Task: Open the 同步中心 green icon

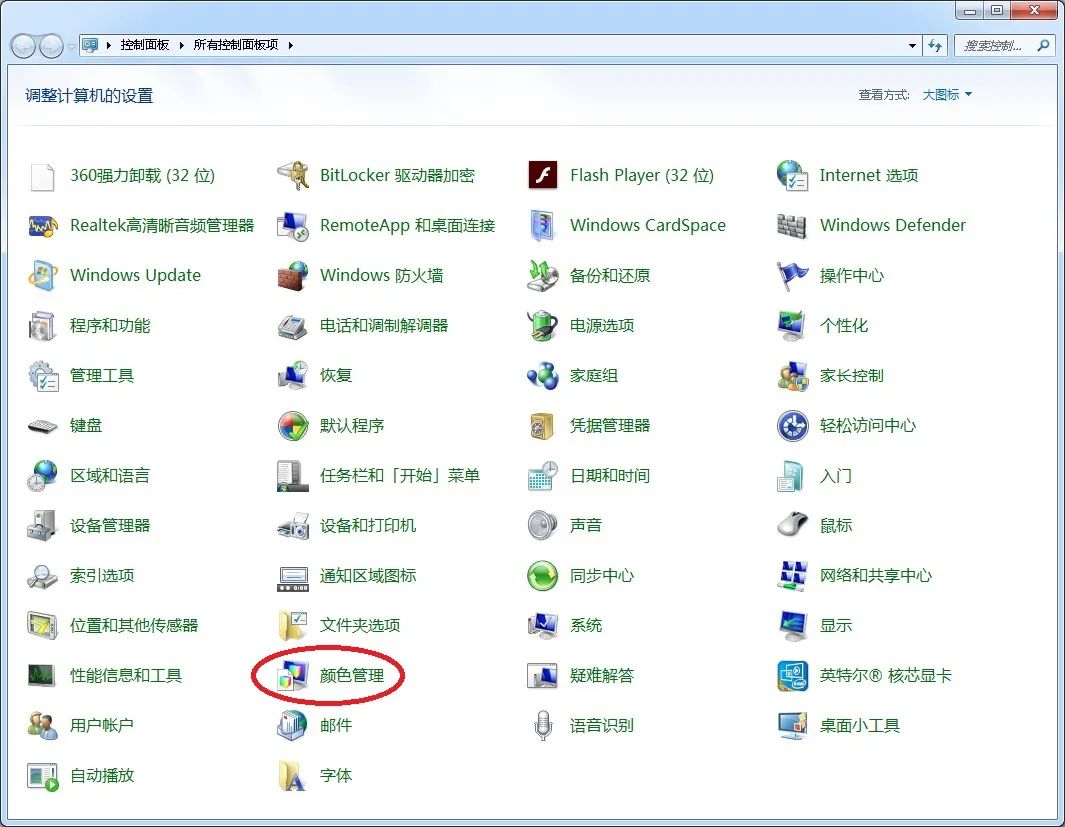Action: 543,576
